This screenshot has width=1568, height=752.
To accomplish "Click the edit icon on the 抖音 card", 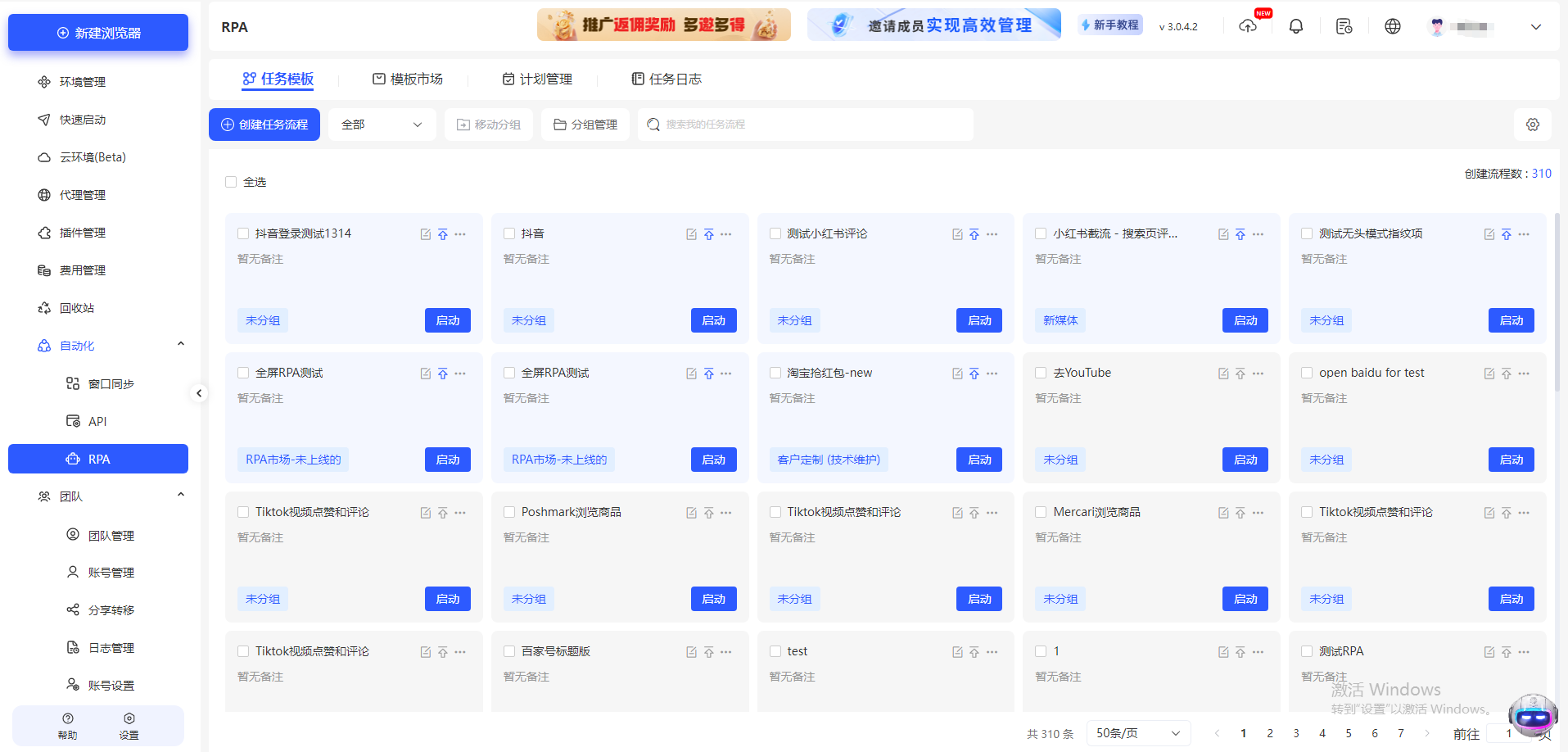I will 691,233.
